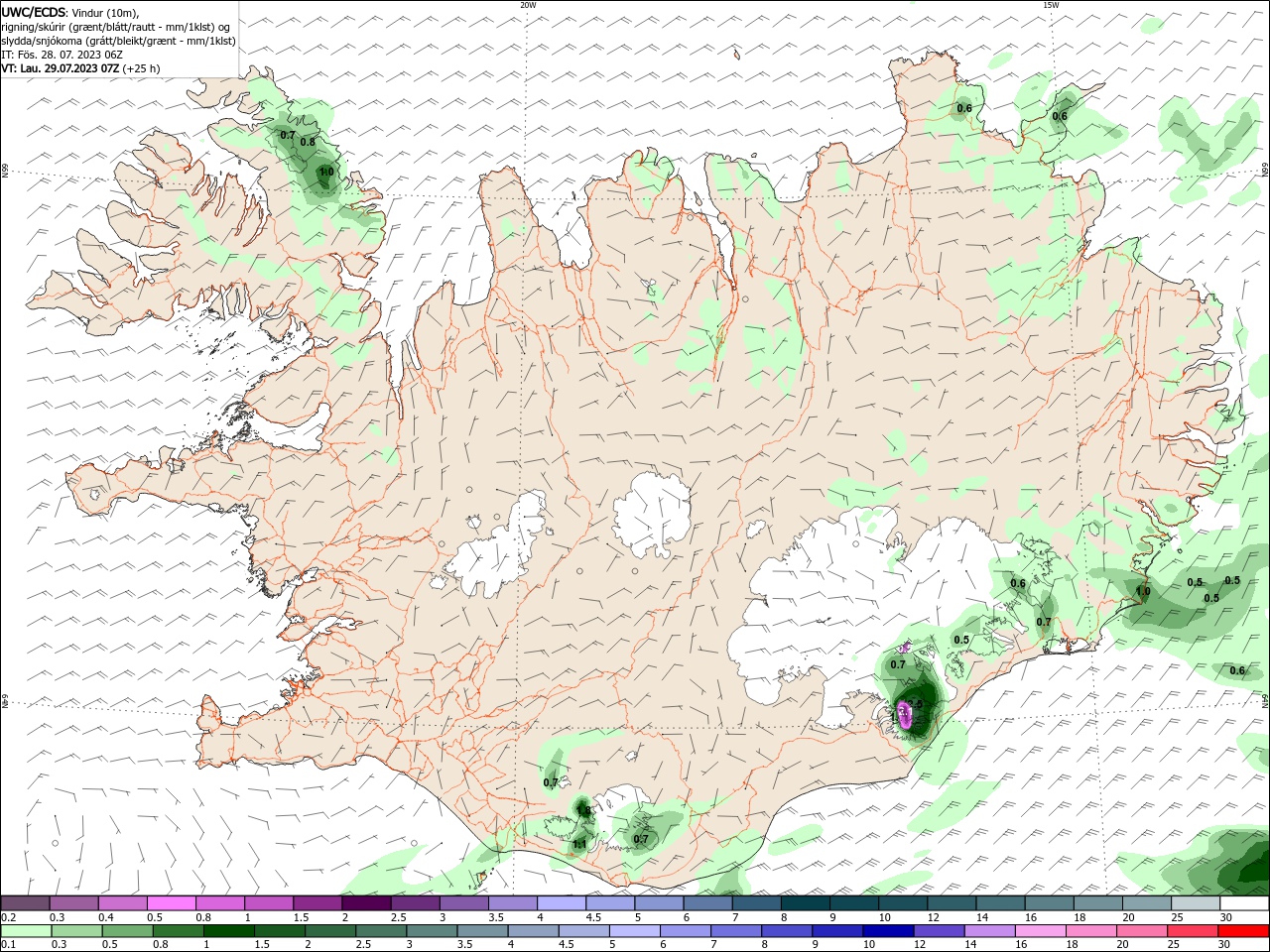Pick the bottom-row swatch above label 20
This screenshot has width=1270, height=952.
click(1141, 931)
